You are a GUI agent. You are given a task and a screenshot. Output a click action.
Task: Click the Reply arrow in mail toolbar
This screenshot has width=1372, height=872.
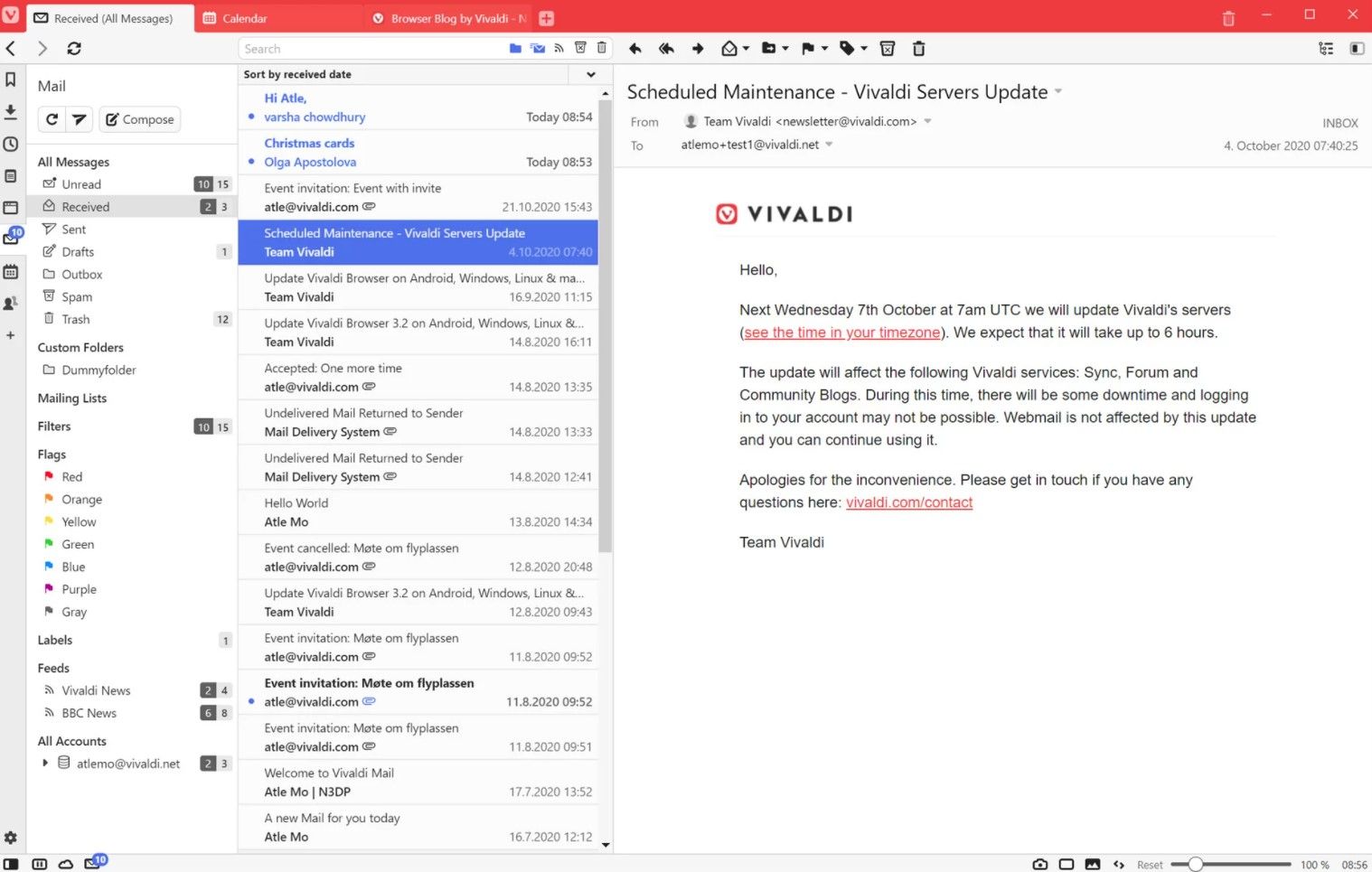click(x=635, y=49)
